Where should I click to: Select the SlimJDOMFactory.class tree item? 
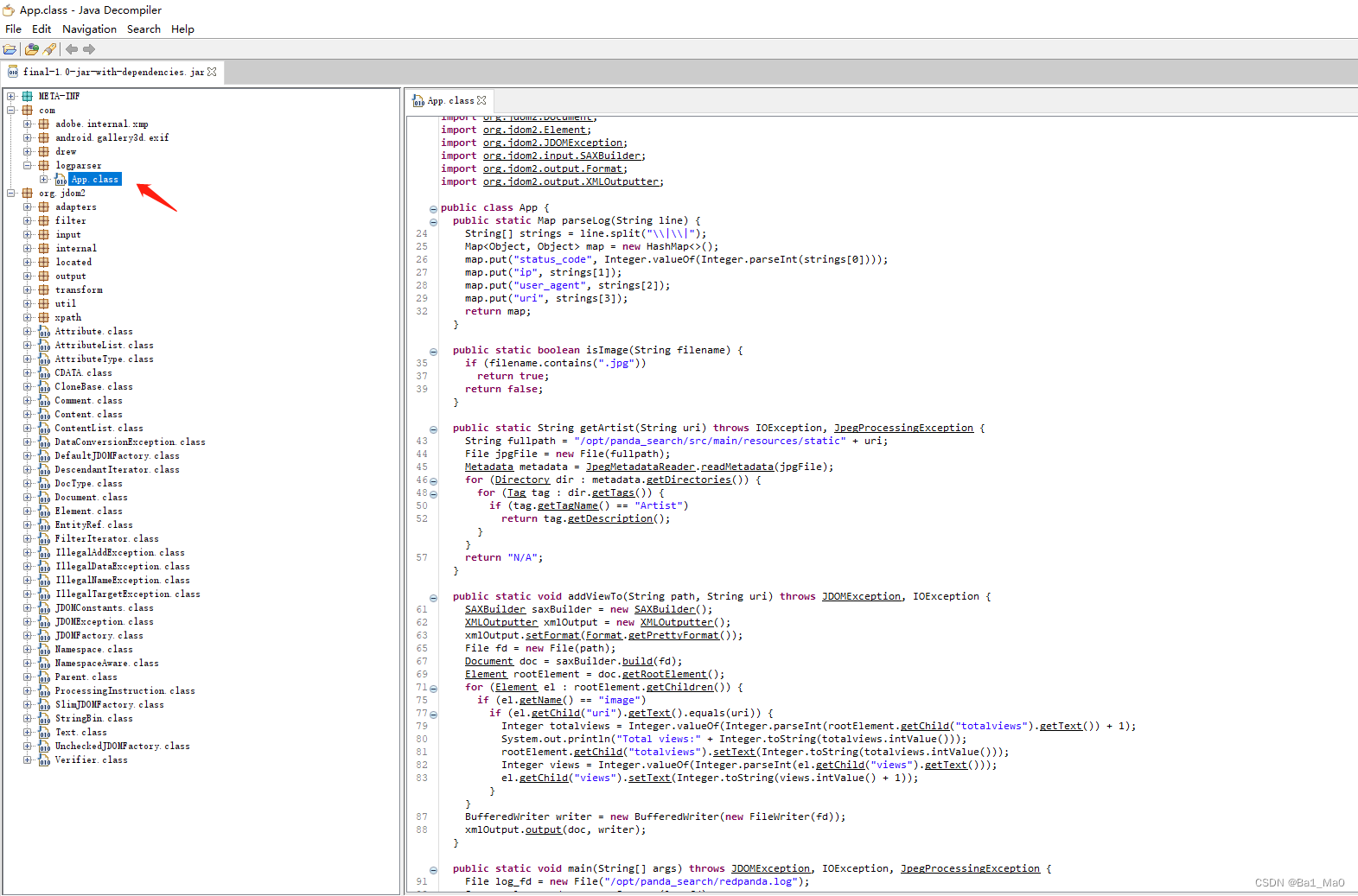click(109, 704)
